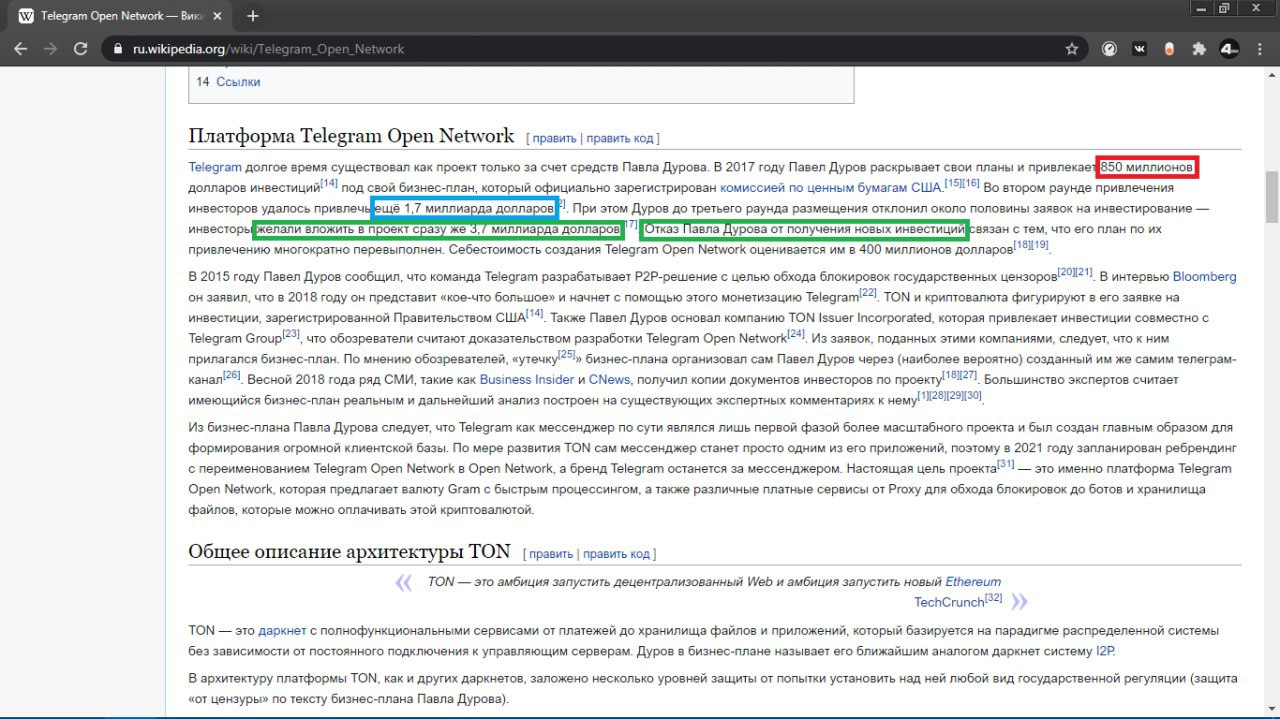Viewport: 1280px width, 719px height.
Task: Follow the Ethereum link in the quote
Action: [x=973, y=582]
